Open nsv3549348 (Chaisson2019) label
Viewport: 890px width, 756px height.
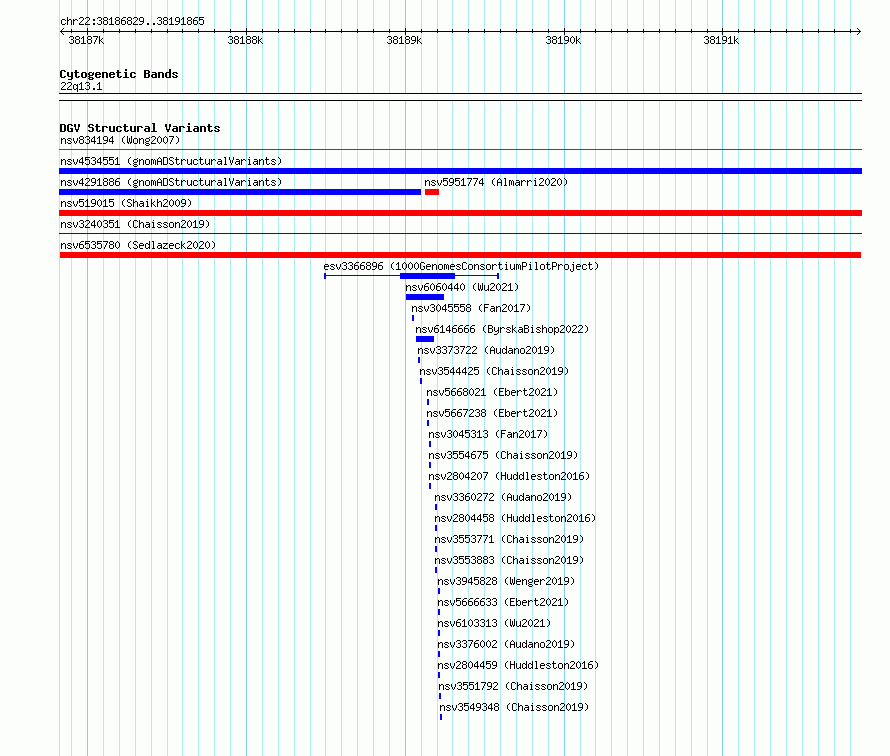pos(514,707)
